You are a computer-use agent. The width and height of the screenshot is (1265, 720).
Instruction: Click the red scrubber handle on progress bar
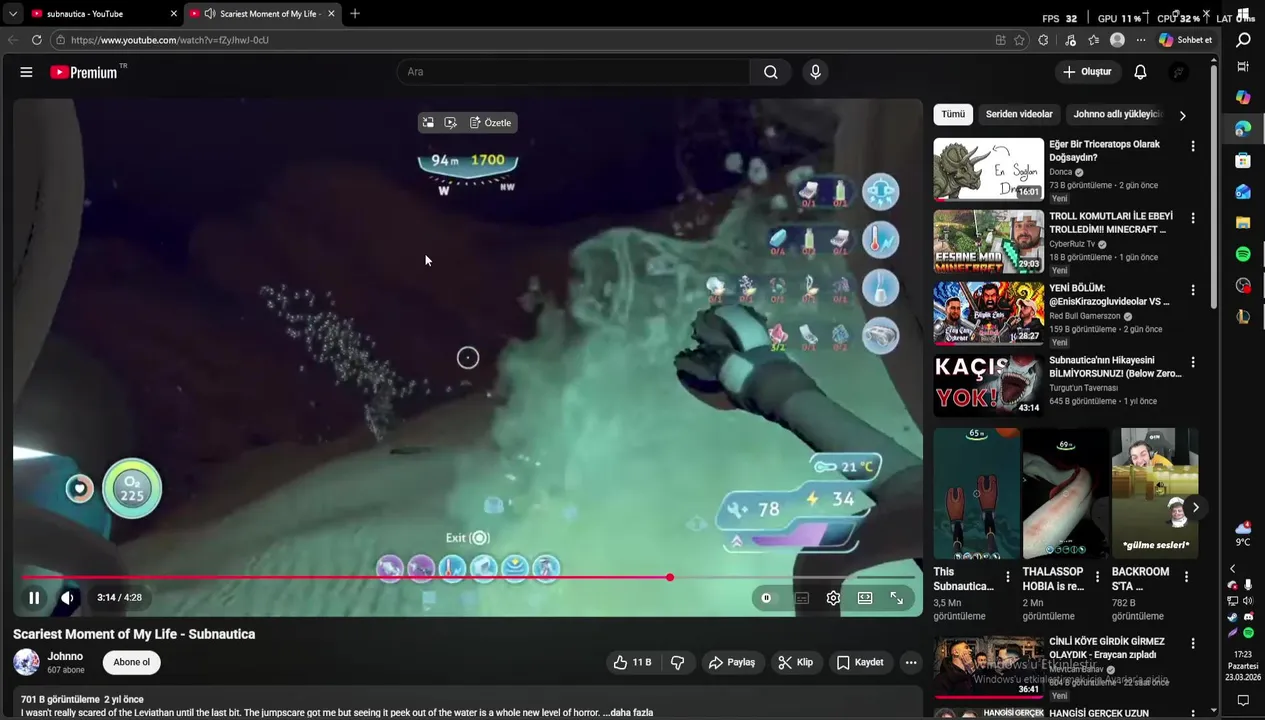pyautogui.click(x=670, y=577)
